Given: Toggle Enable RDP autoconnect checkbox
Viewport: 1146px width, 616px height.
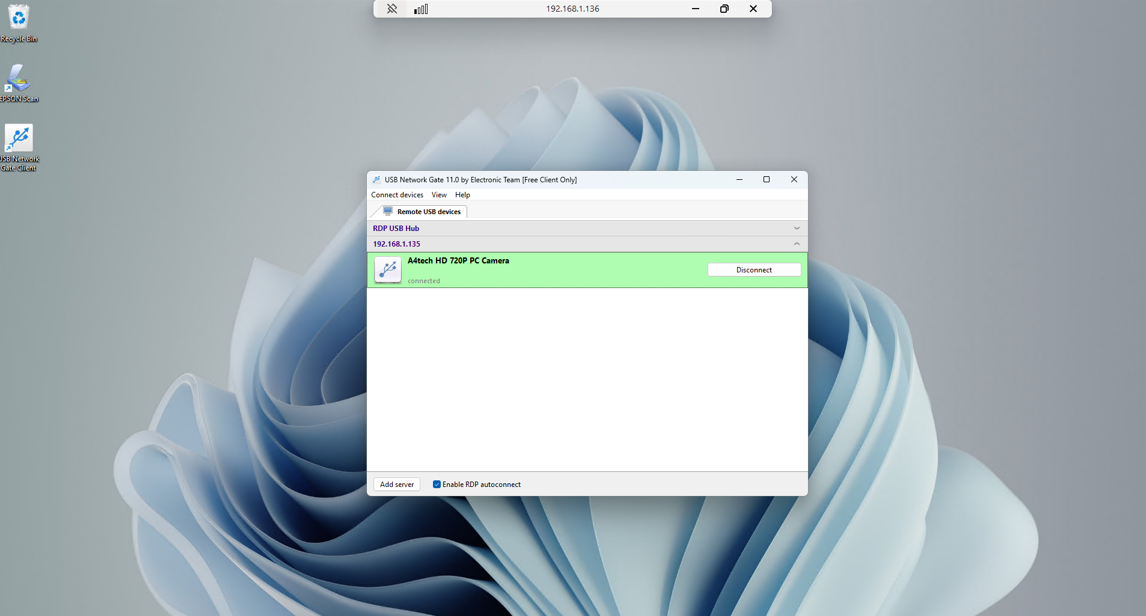Looking at the screenshot, I should click(436, 484).
